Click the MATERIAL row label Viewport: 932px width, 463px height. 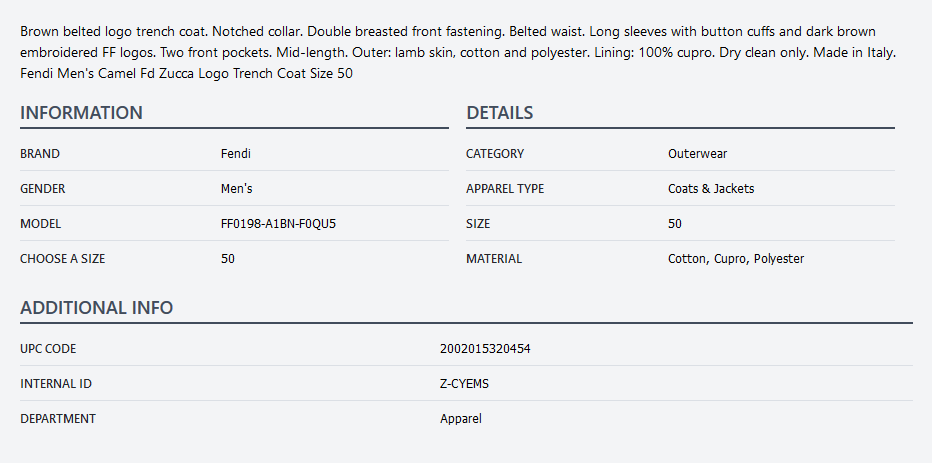(494, 259)
